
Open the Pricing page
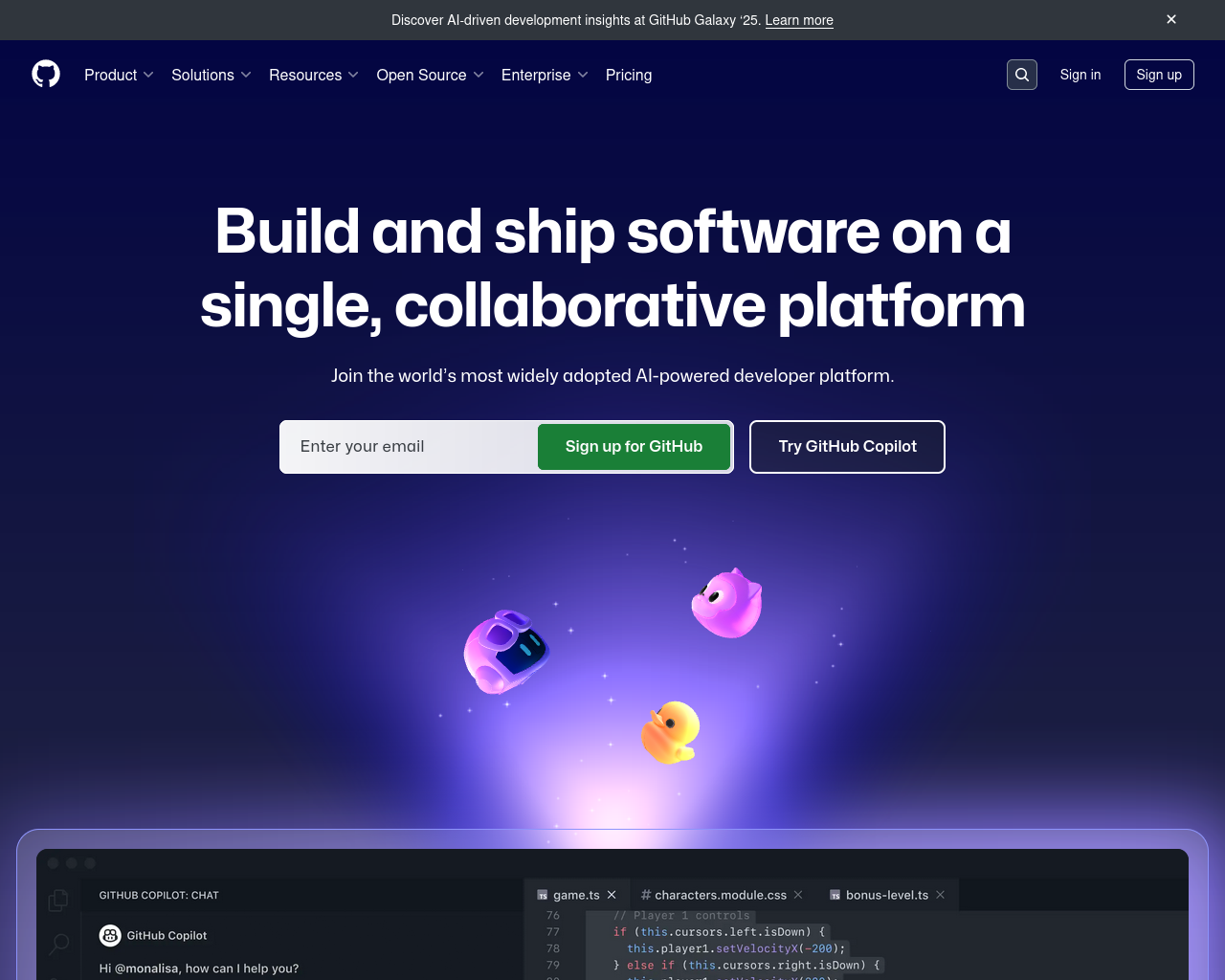[x=629, y=75]
